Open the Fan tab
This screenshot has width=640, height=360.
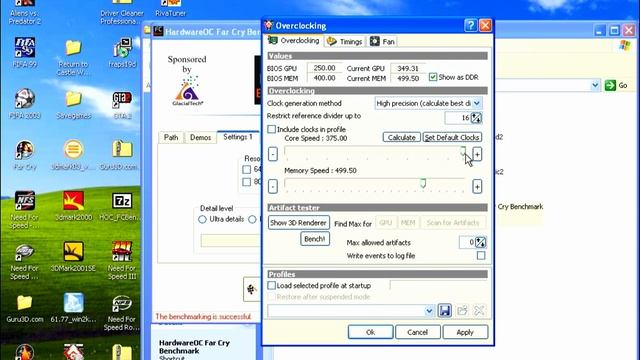pyautogui.click(x=382, y=41)
